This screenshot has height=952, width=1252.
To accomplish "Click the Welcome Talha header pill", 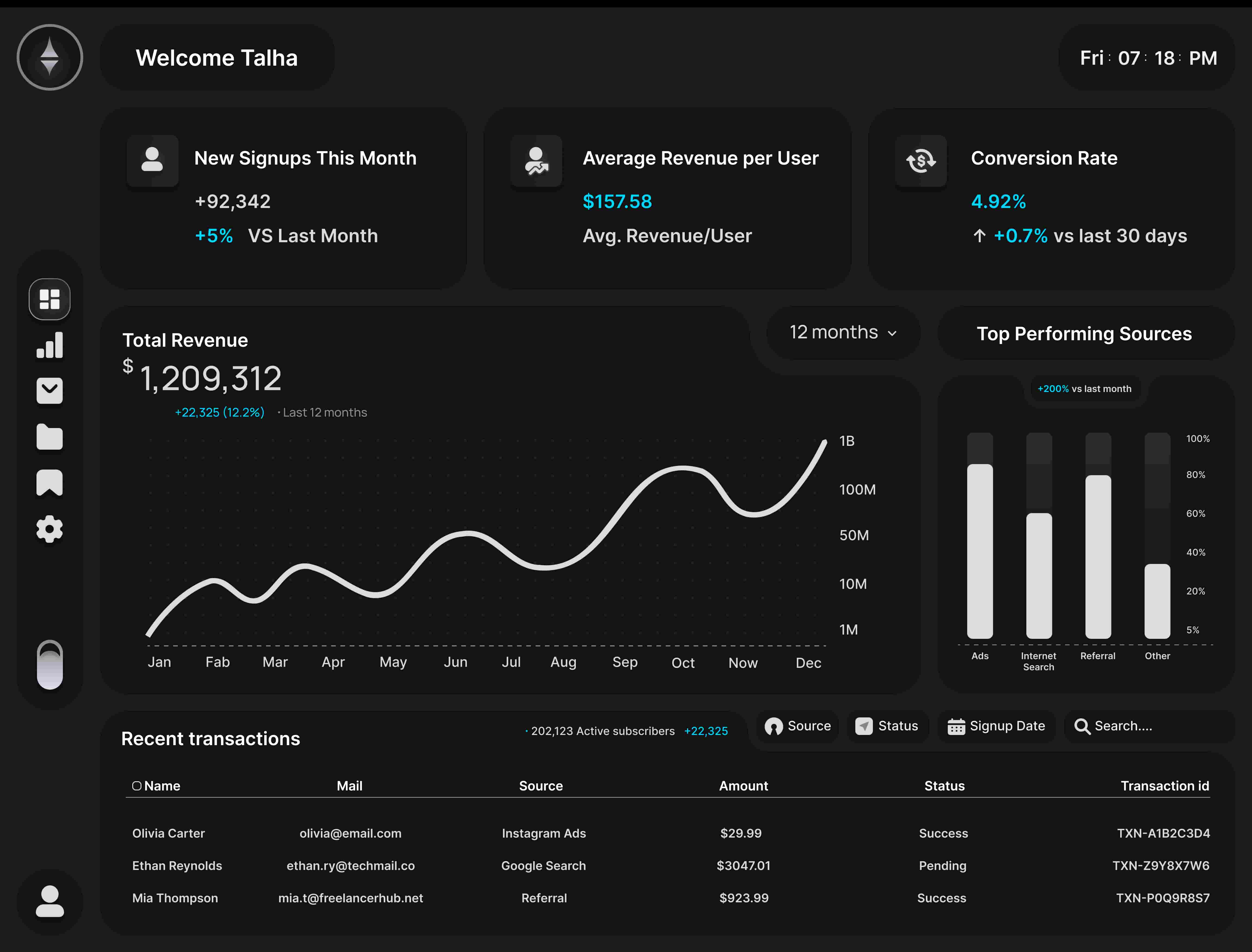I will (x=217, y=57).
